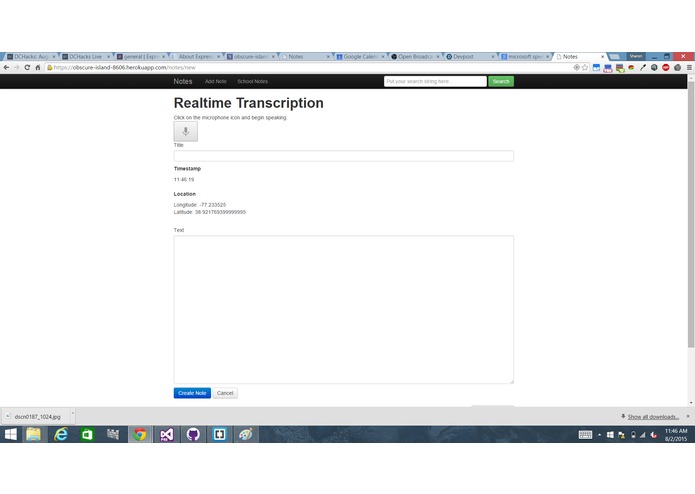Open the Windows Start button
Screen dimensions: 695x494
point(11,434)
